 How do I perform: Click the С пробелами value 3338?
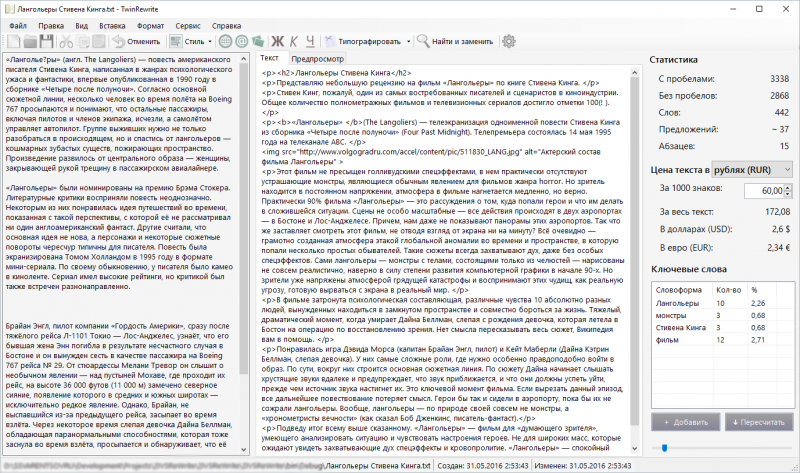coord(779,79)
